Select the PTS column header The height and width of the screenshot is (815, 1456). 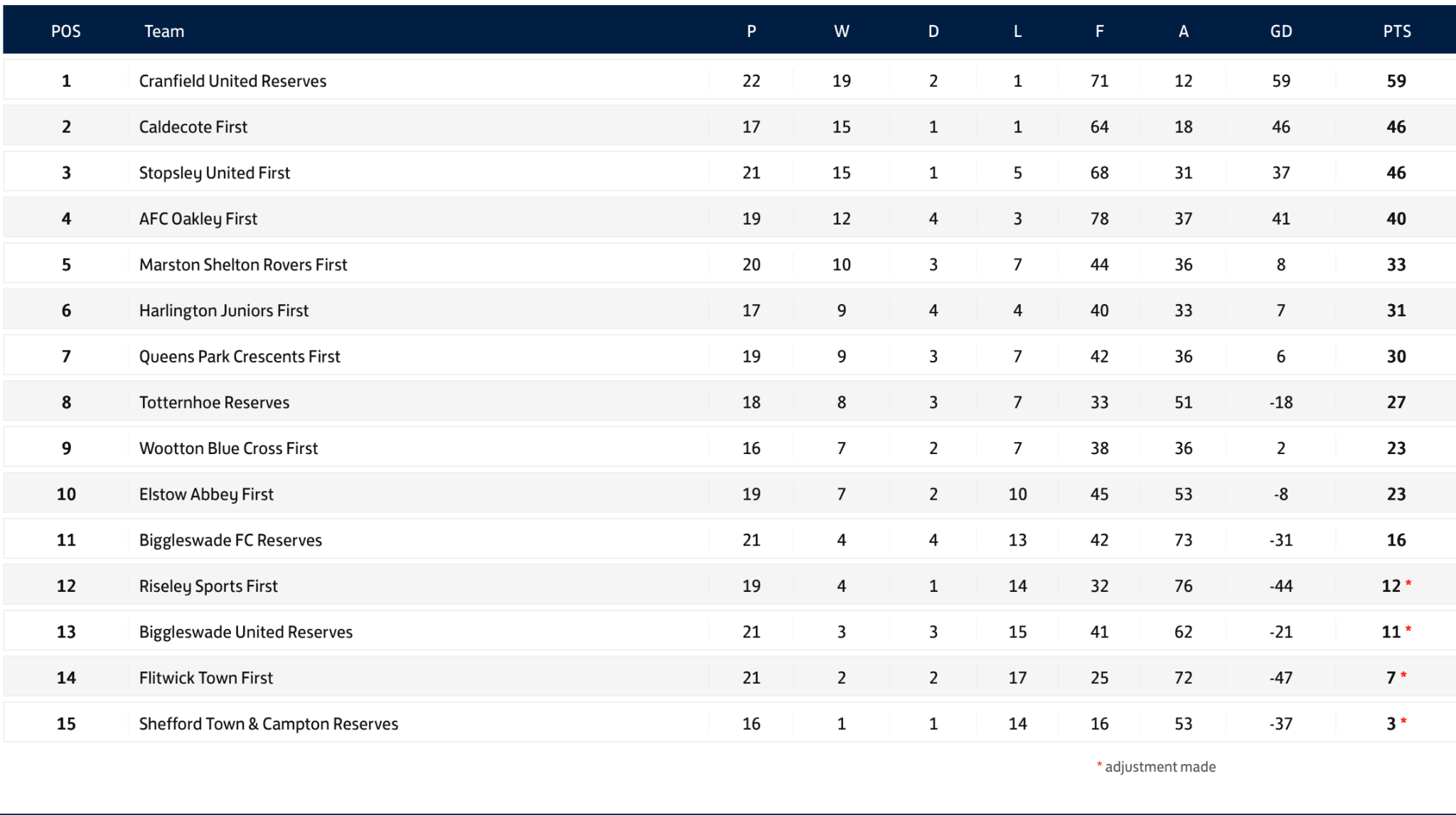pyautogui.click(x=1397, y=31)
